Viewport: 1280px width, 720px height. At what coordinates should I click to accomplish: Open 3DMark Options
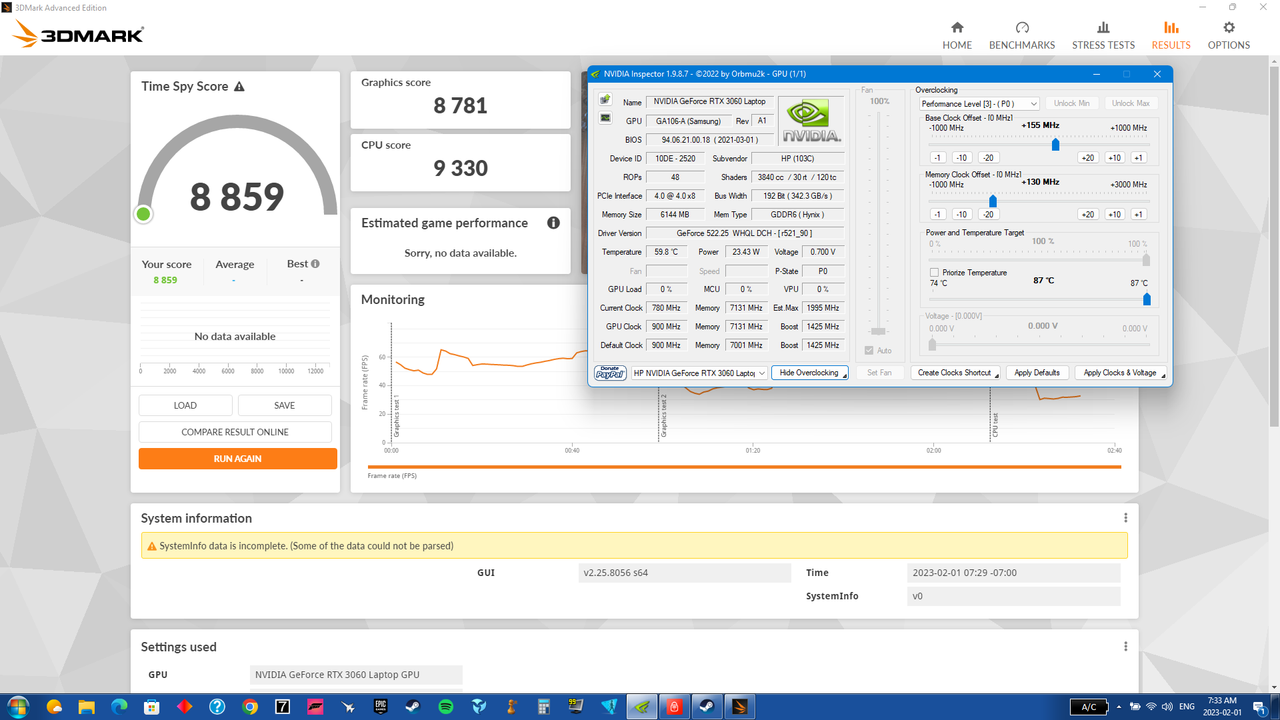click(1228, 33)
